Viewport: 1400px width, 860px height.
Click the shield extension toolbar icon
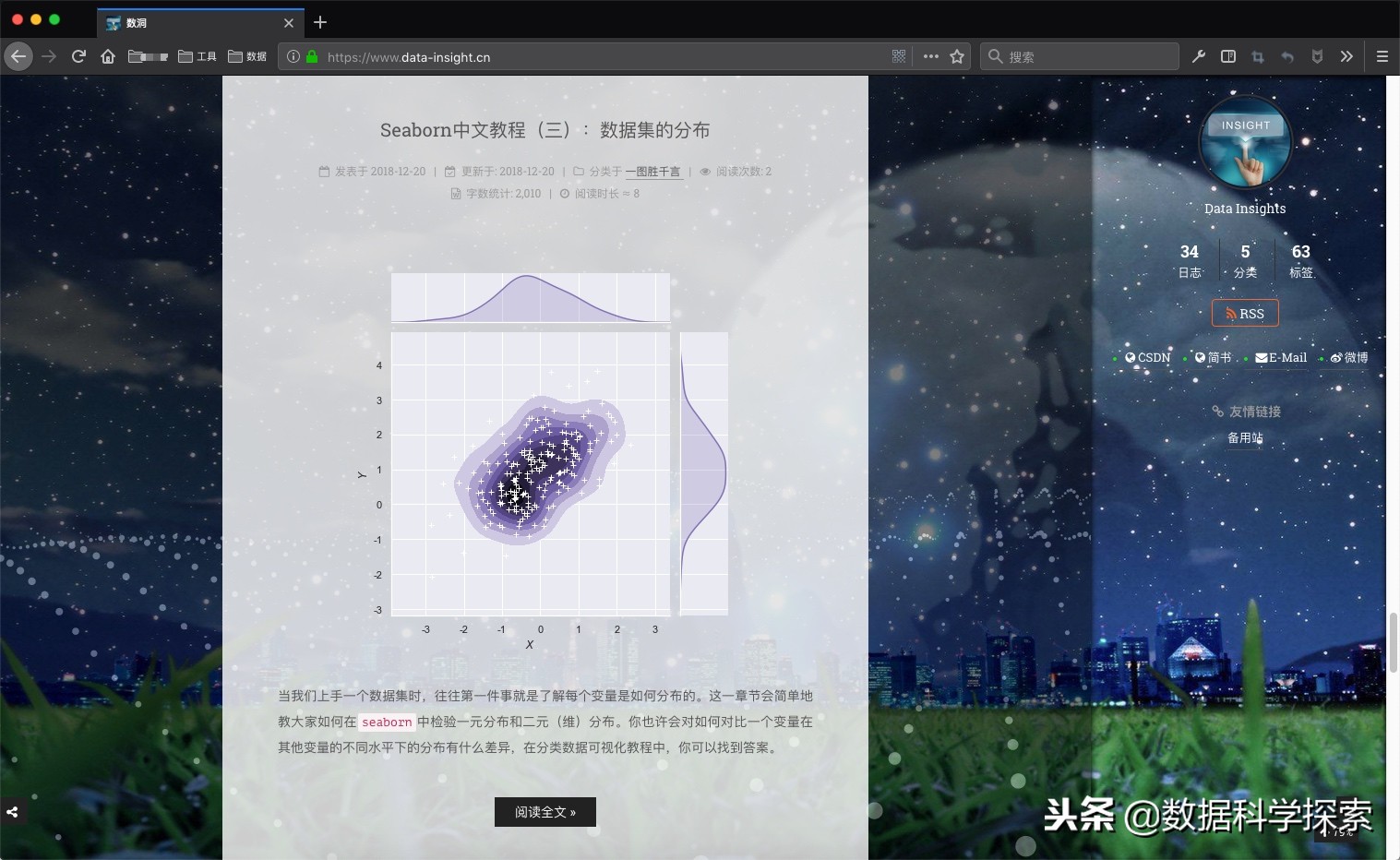click(1317, 56)
